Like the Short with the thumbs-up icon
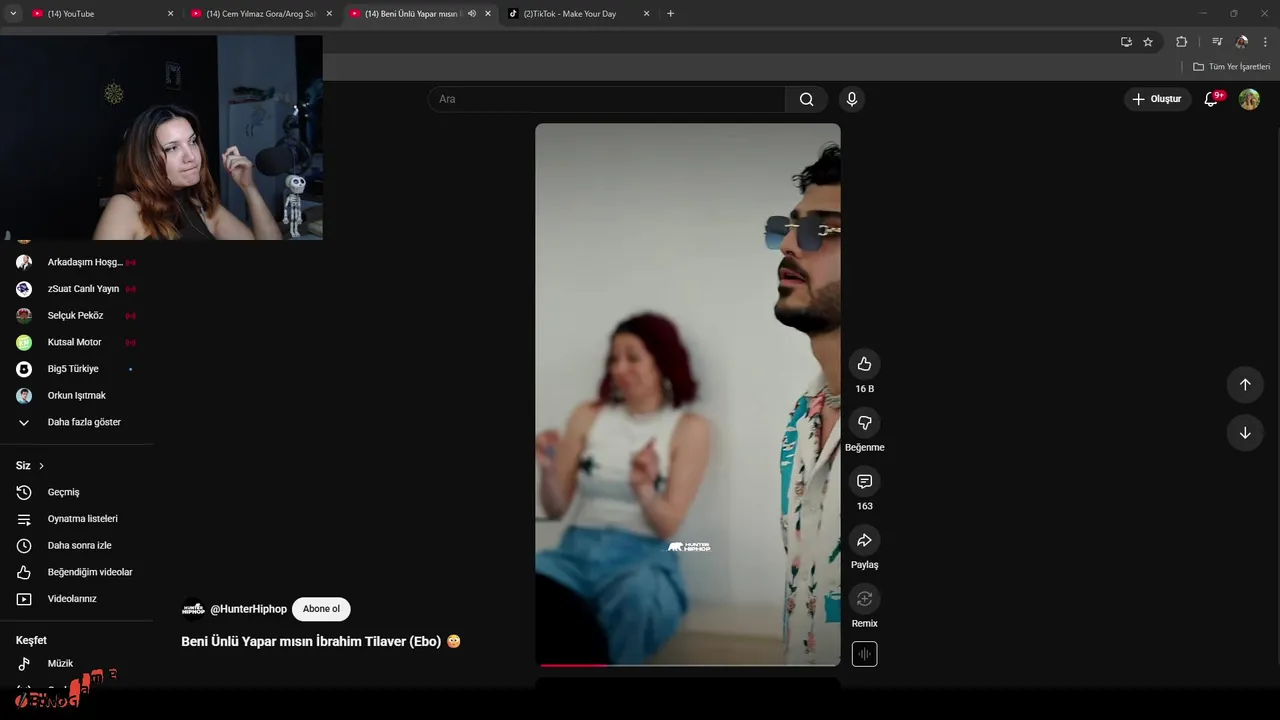 864,364
